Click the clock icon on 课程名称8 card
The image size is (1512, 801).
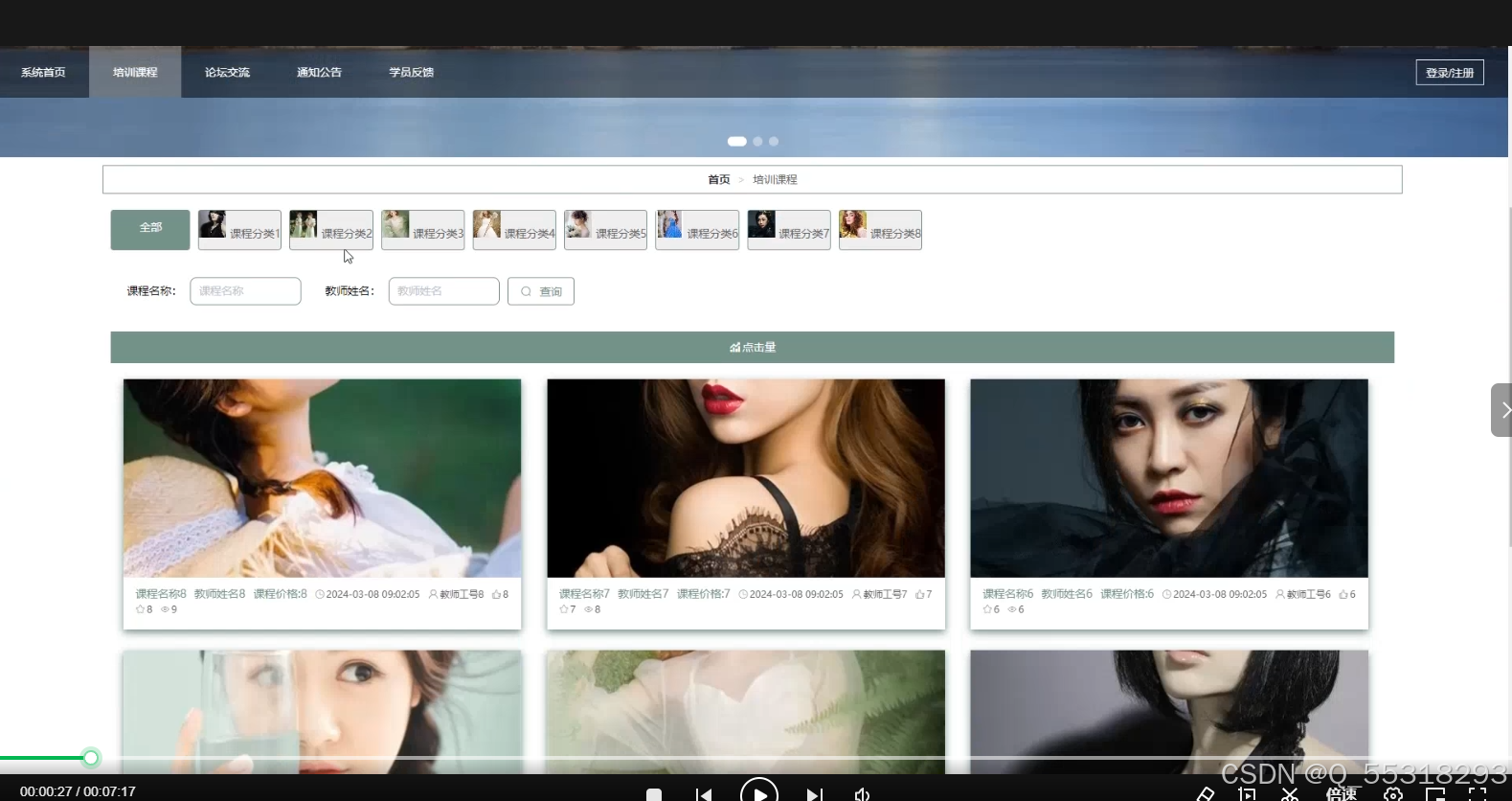[x=320, y=594]
